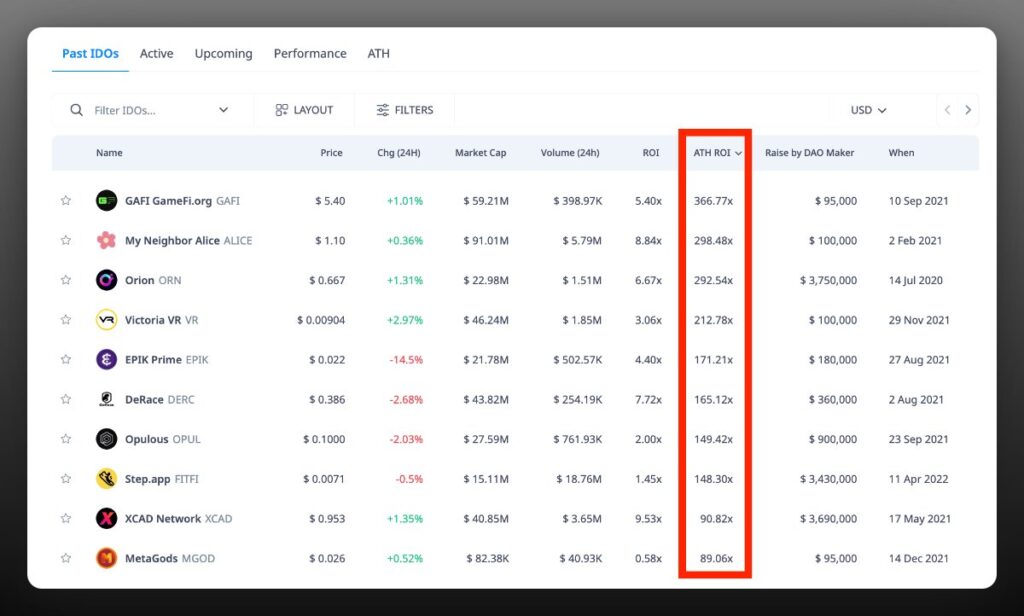Open the My Neighbor Alice project name
The height and width of the screenshot is (616, 1024).
172,240
